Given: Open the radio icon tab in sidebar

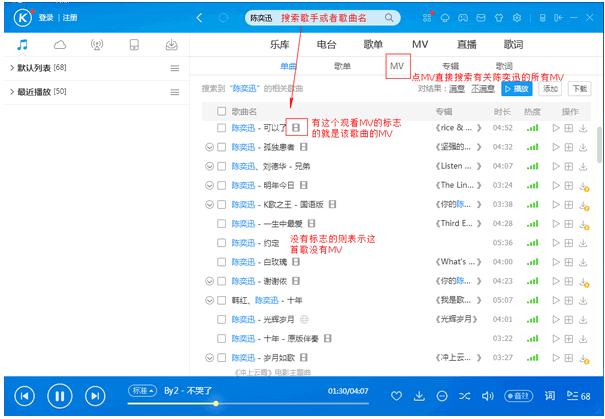Looking at the screenshot, I should [96, 45].
